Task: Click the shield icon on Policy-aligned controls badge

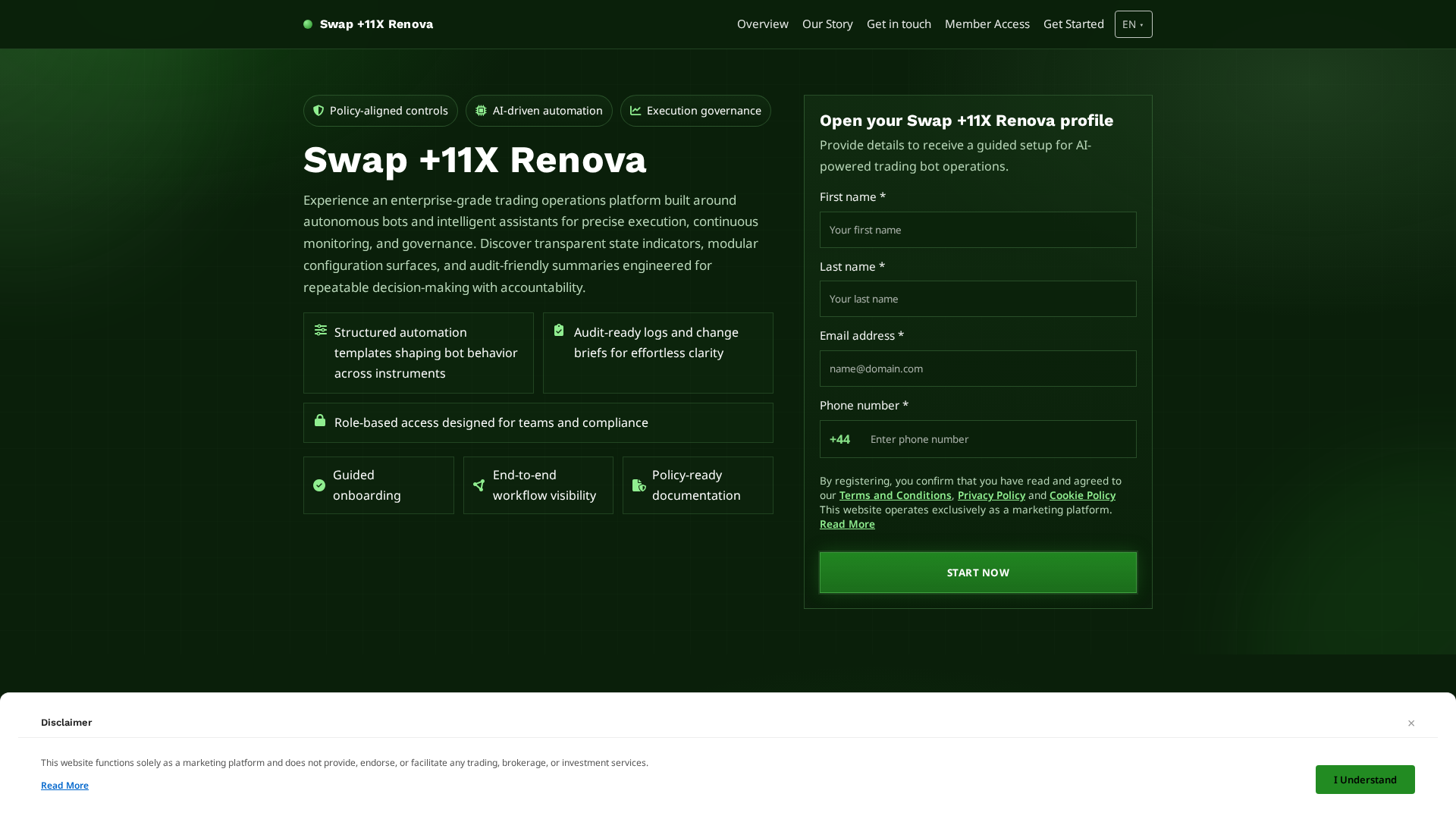Action: tap(319, 111)
